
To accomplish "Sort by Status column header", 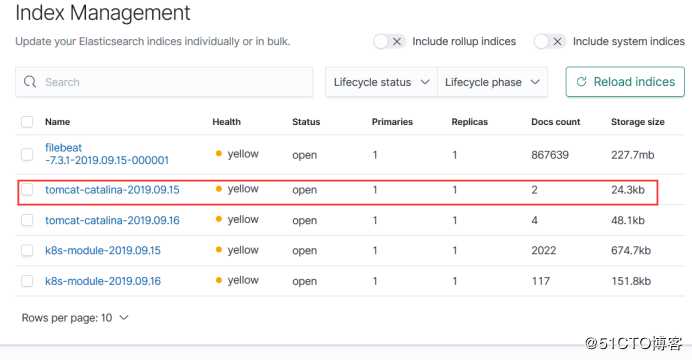I will click(306, 122).
